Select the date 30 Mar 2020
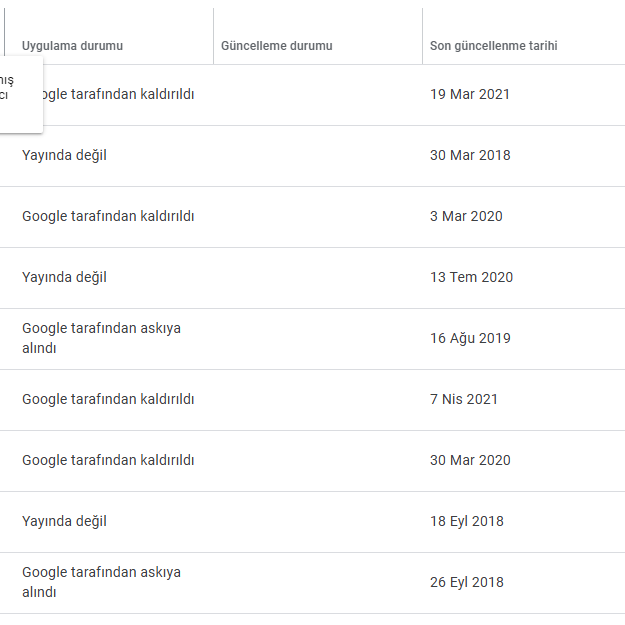This screenshot has width=625, height=625. pyautogui.click(x=470, y=460)
